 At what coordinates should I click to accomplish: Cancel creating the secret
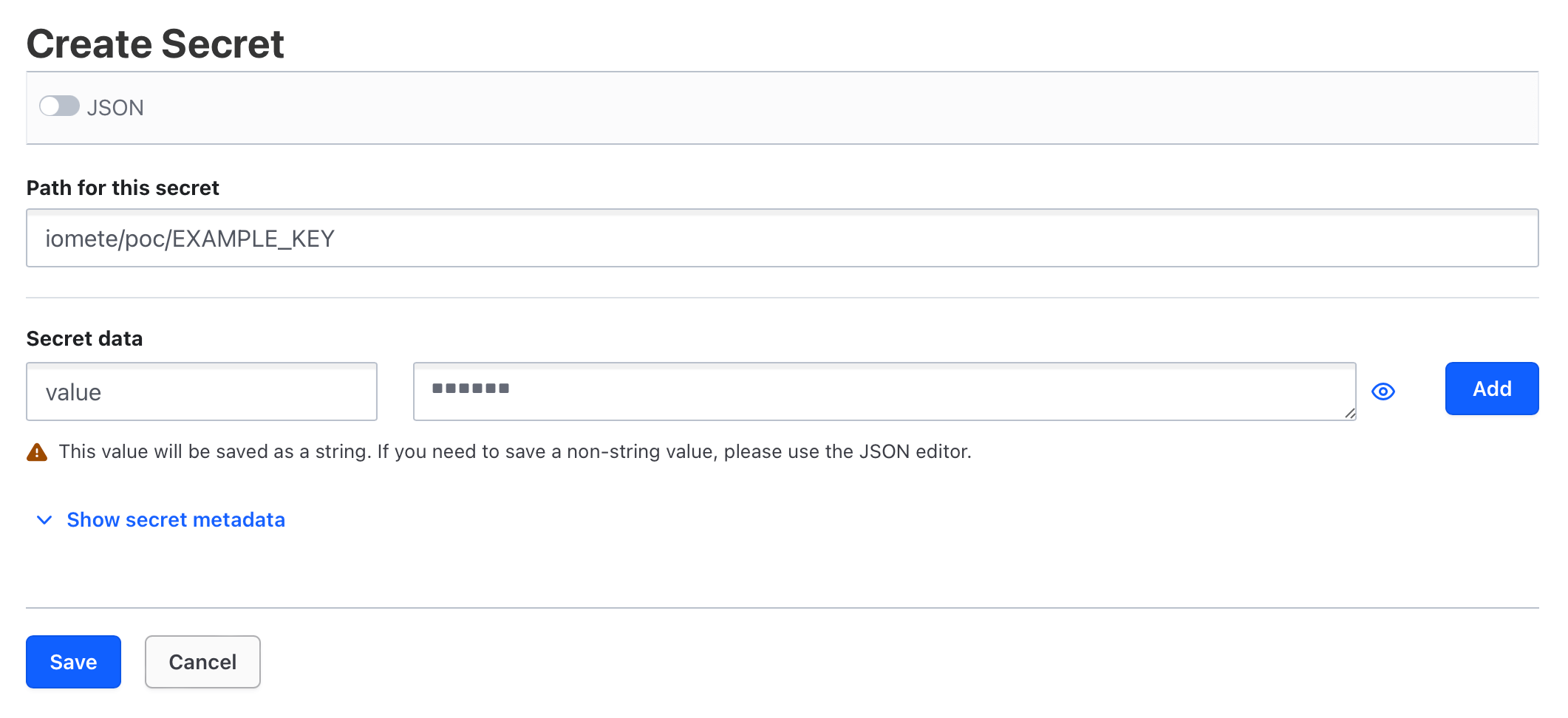point(202,662)
